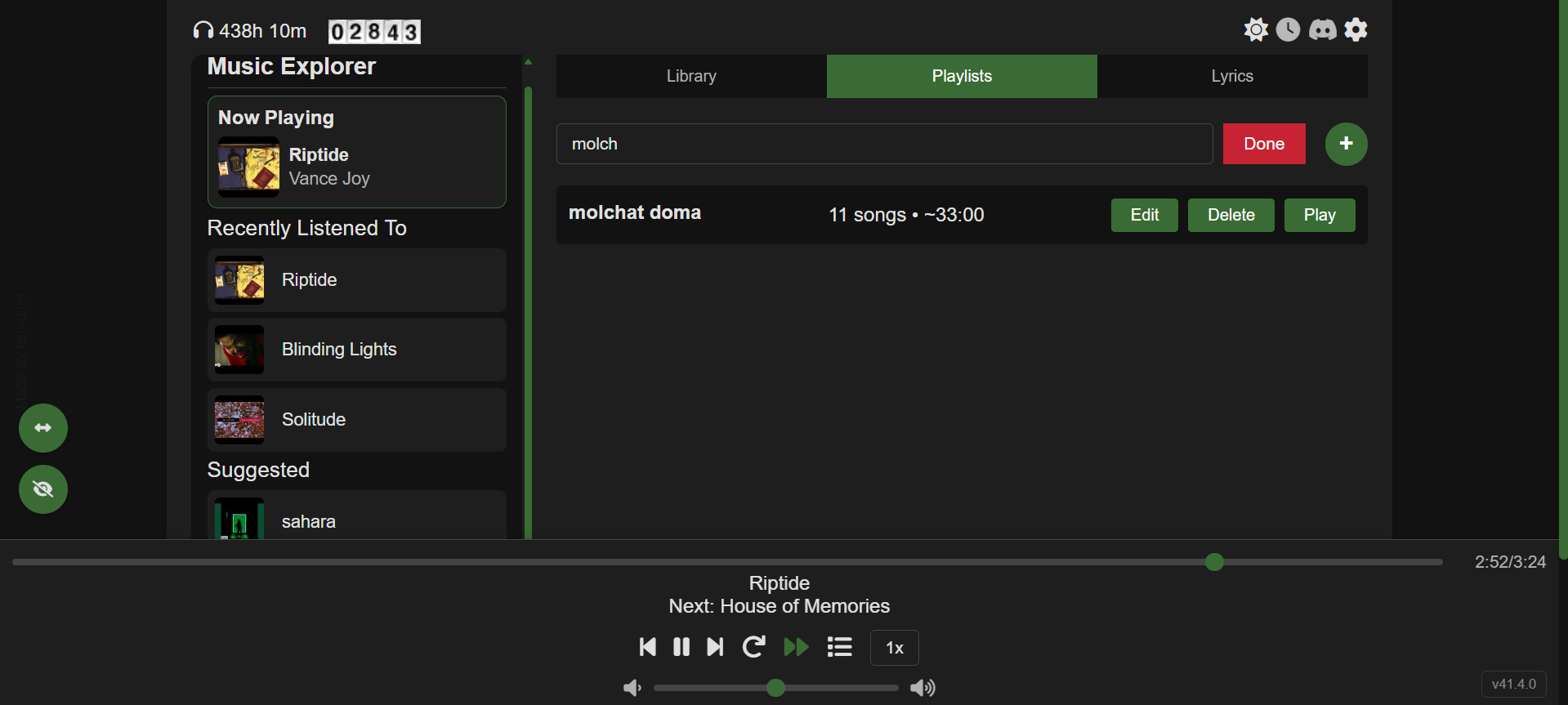Pause the current song
Viewport: 1568px width, 705px height.
click(x=681, y=647)
